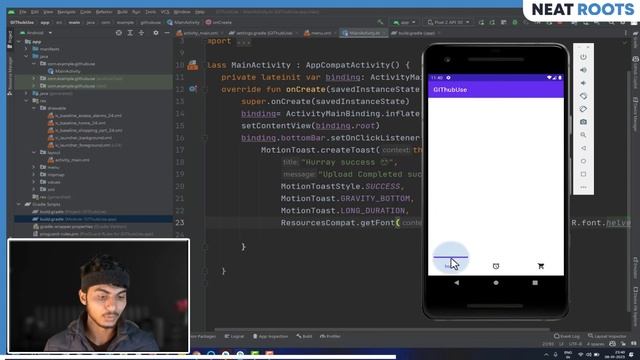Open the Pixel 2 API 30 device dropdown
The width and height of the screenshot is (640, 360).
tap(448, 22)
